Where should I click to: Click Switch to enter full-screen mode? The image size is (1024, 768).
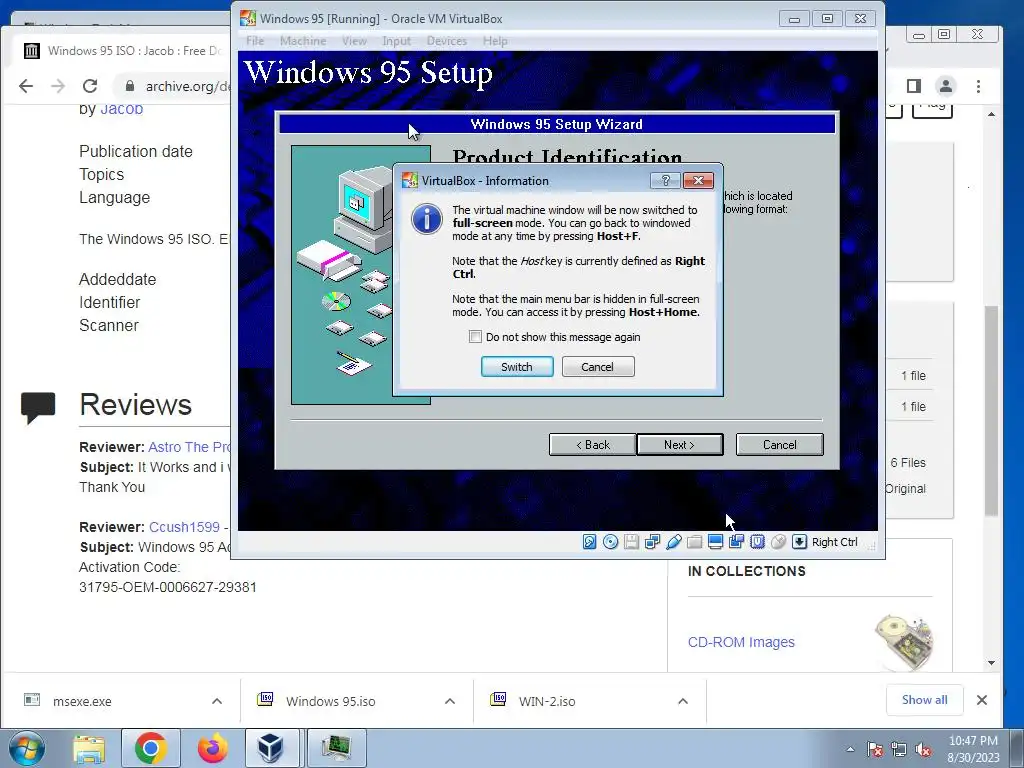click(x=517, y=367)
